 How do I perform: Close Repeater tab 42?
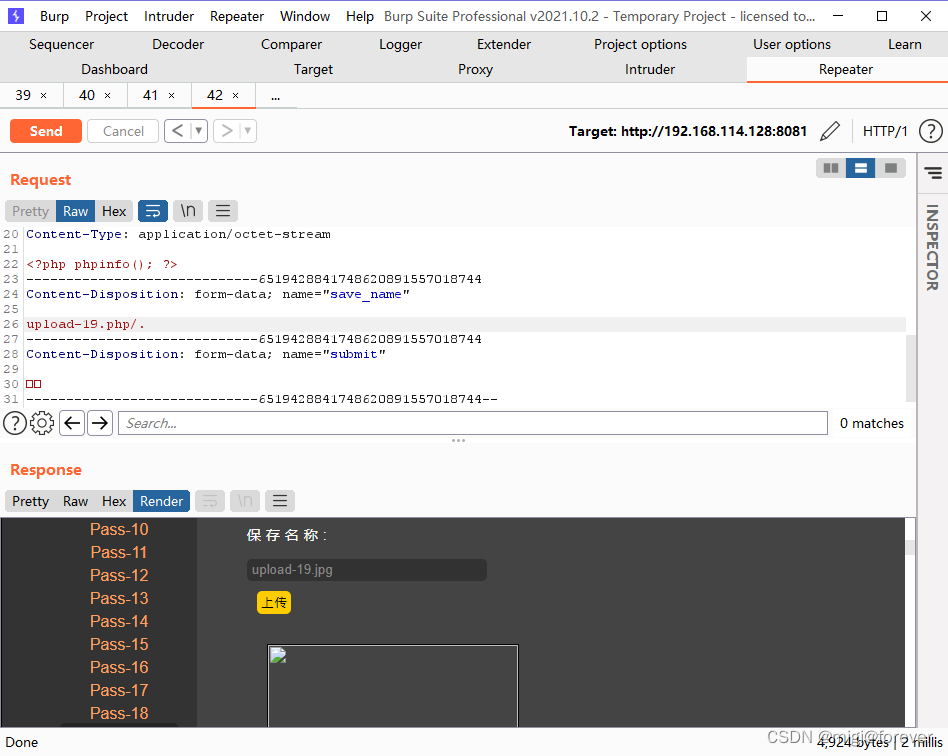tap(236, 96)
